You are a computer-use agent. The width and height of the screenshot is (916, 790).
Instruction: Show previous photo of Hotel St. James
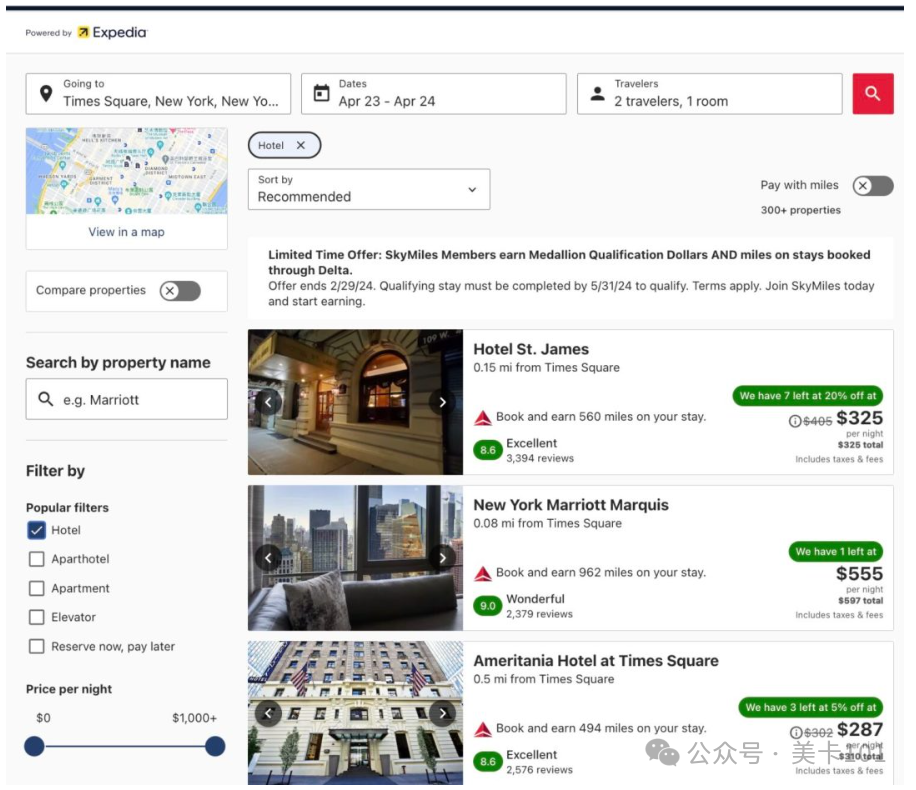click(x=268, y=401)
